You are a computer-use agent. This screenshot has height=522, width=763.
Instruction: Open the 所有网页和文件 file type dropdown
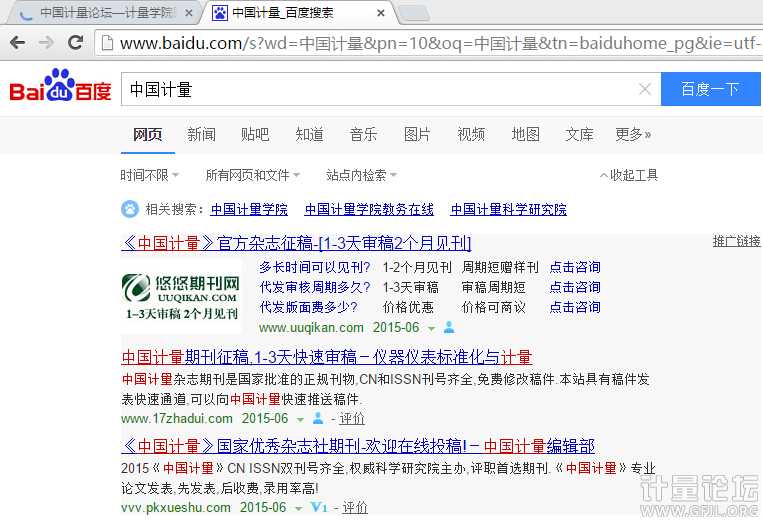(x=253, y=175)
